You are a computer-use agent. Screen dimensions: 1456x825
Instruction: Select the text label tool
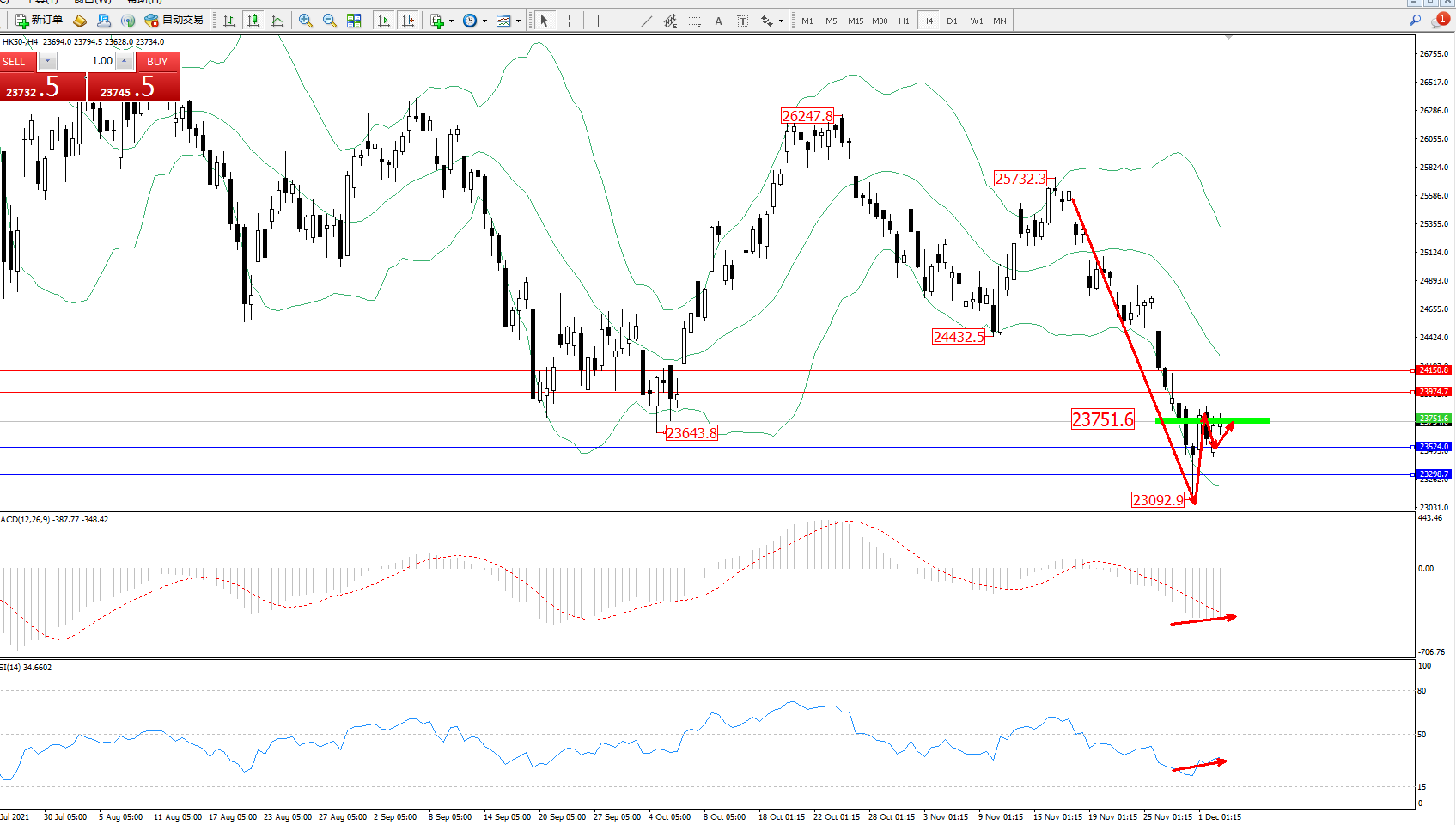click(x=718, y=21)
